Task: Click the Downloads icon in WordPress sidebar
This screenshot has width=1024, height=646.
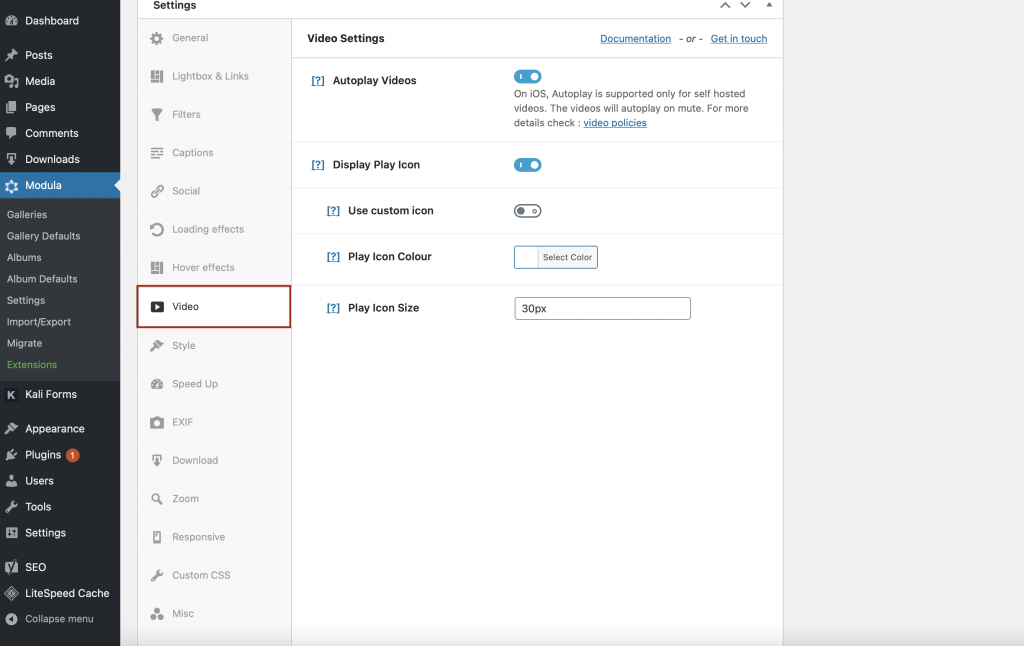Action: pyautogui.click(x=11, y=159)
